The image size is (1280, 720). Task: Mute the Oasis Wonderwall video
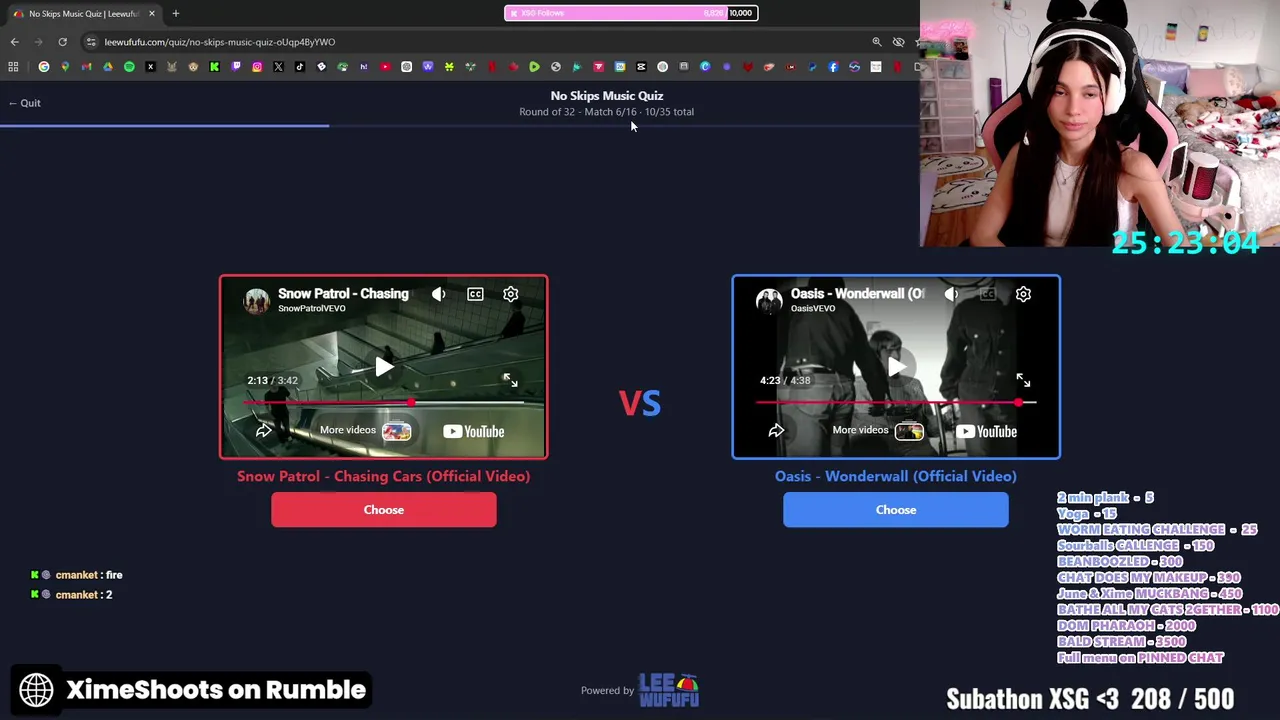(x=951, y=294)
